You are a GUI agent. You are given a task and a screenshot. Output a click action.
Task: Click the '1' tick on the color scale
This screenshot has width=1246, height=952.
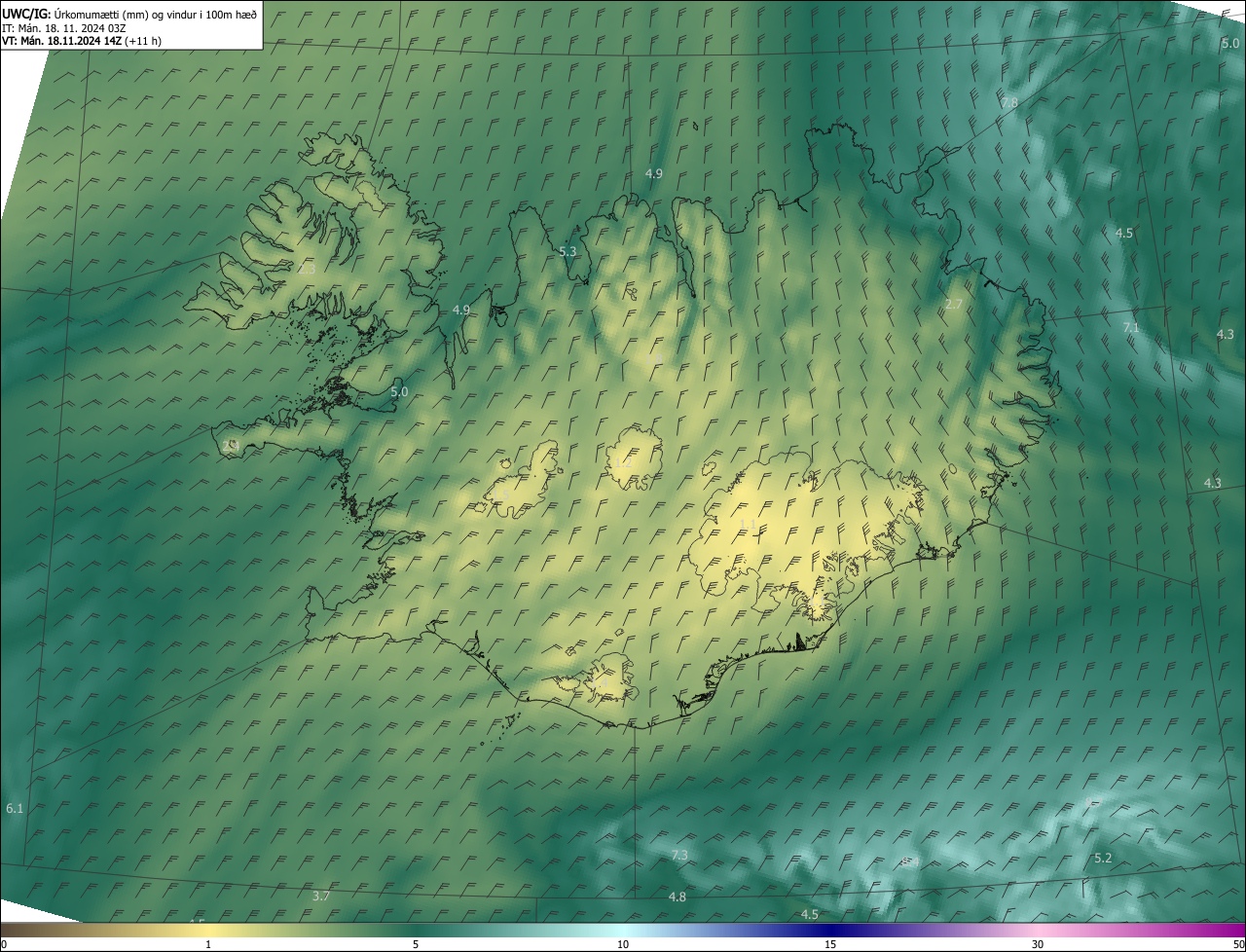[208, 944]
